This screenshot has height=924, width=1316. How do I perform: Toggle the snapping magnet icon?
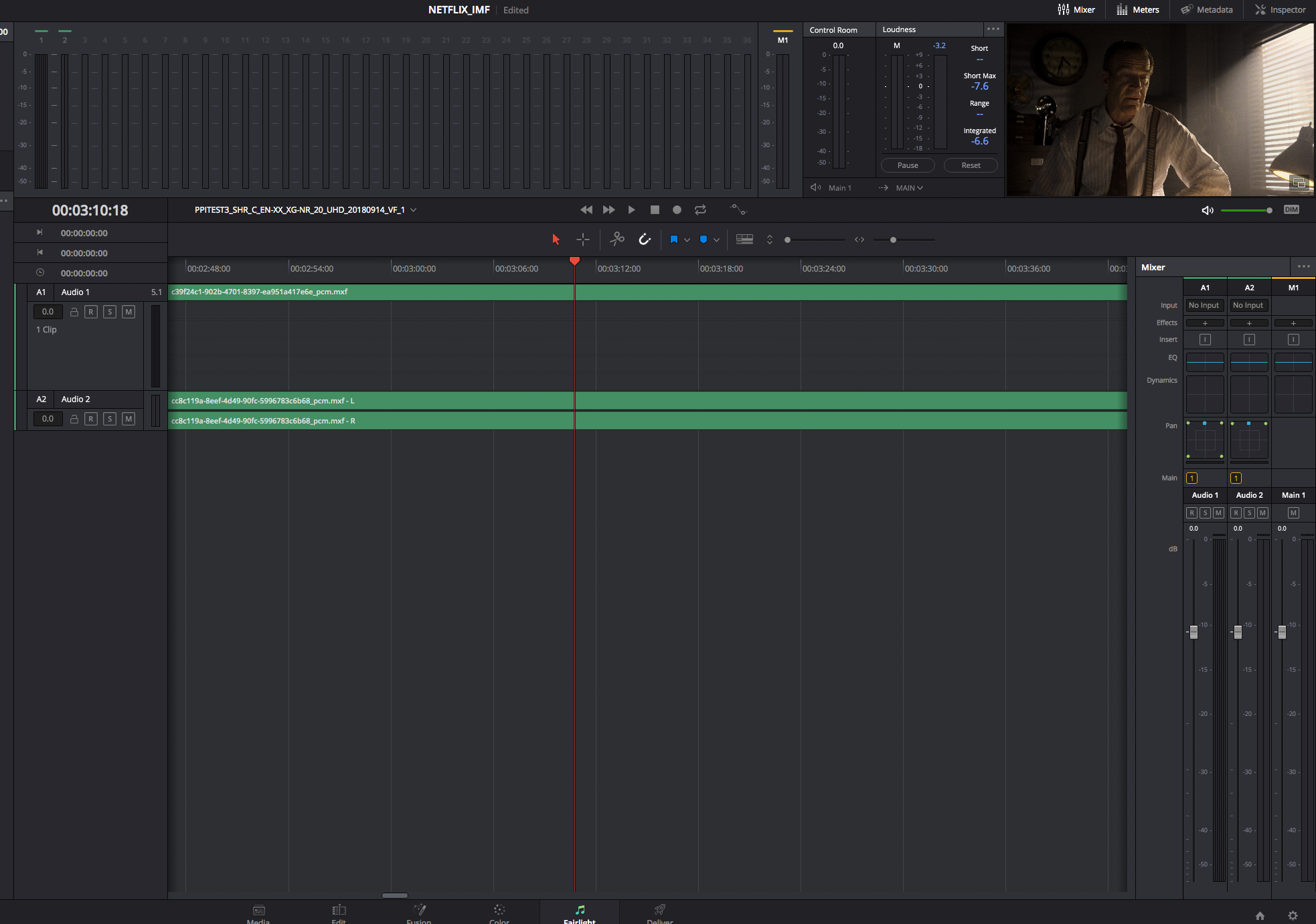645,240
